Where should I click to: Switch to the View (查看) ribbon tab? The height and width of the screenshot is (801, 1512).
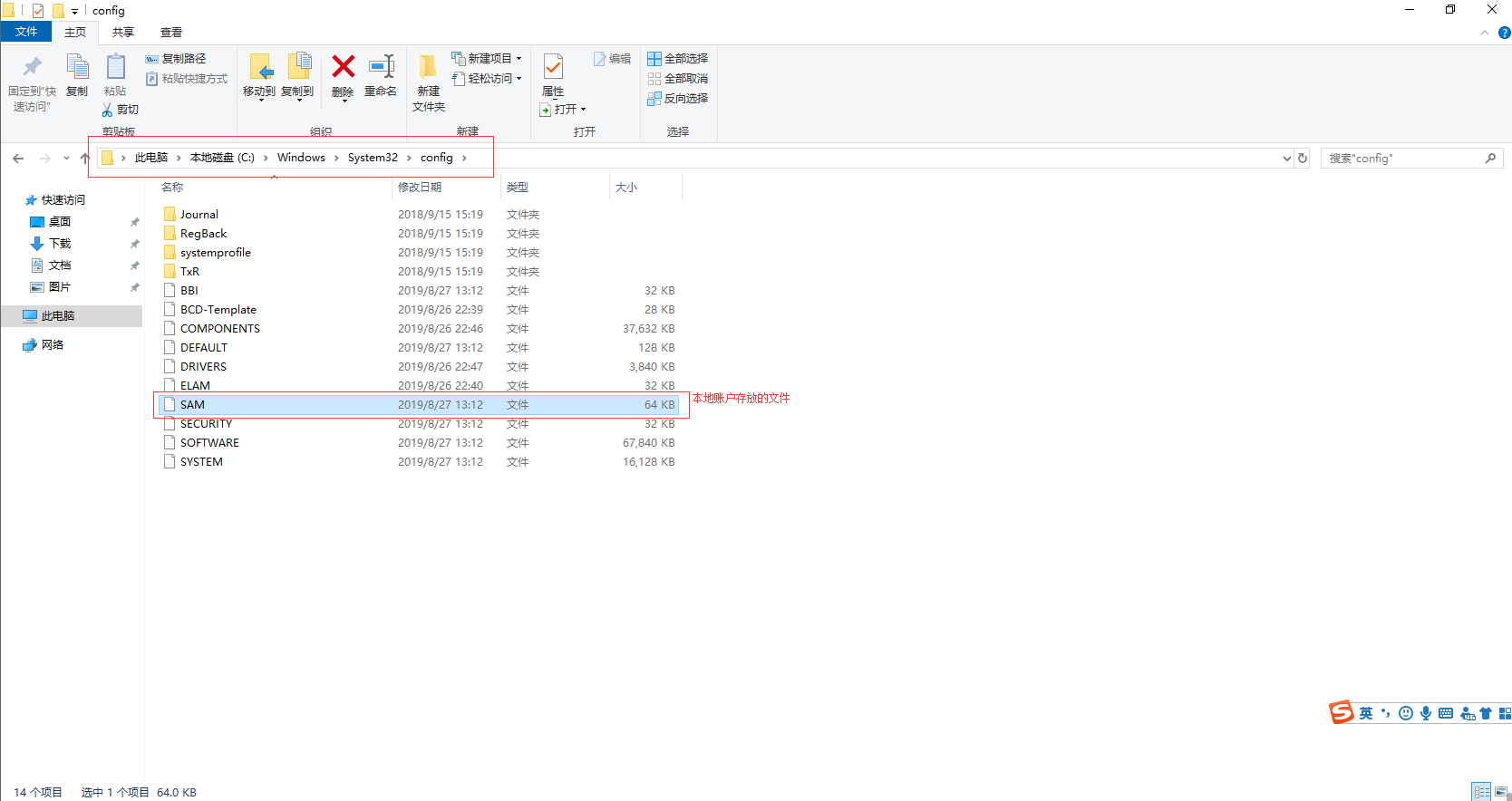coord(171,32)
